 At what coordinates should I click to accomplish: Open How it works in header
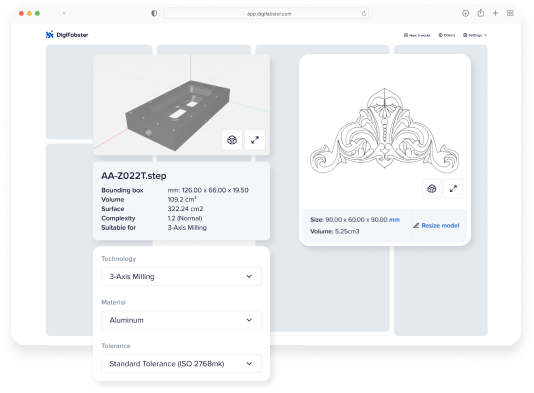(x=417, y=35)
